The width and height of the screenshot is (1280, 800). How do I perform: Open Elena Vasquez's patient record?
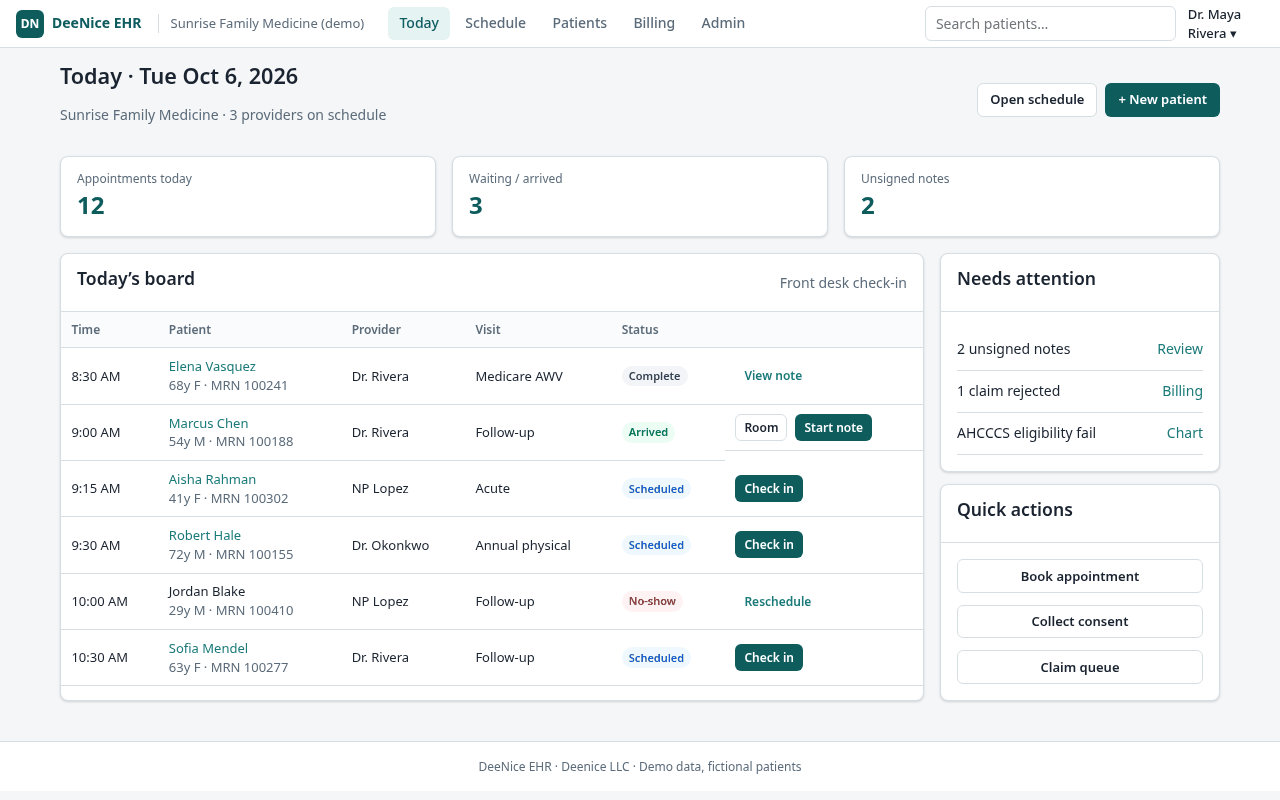click(212, 366)
